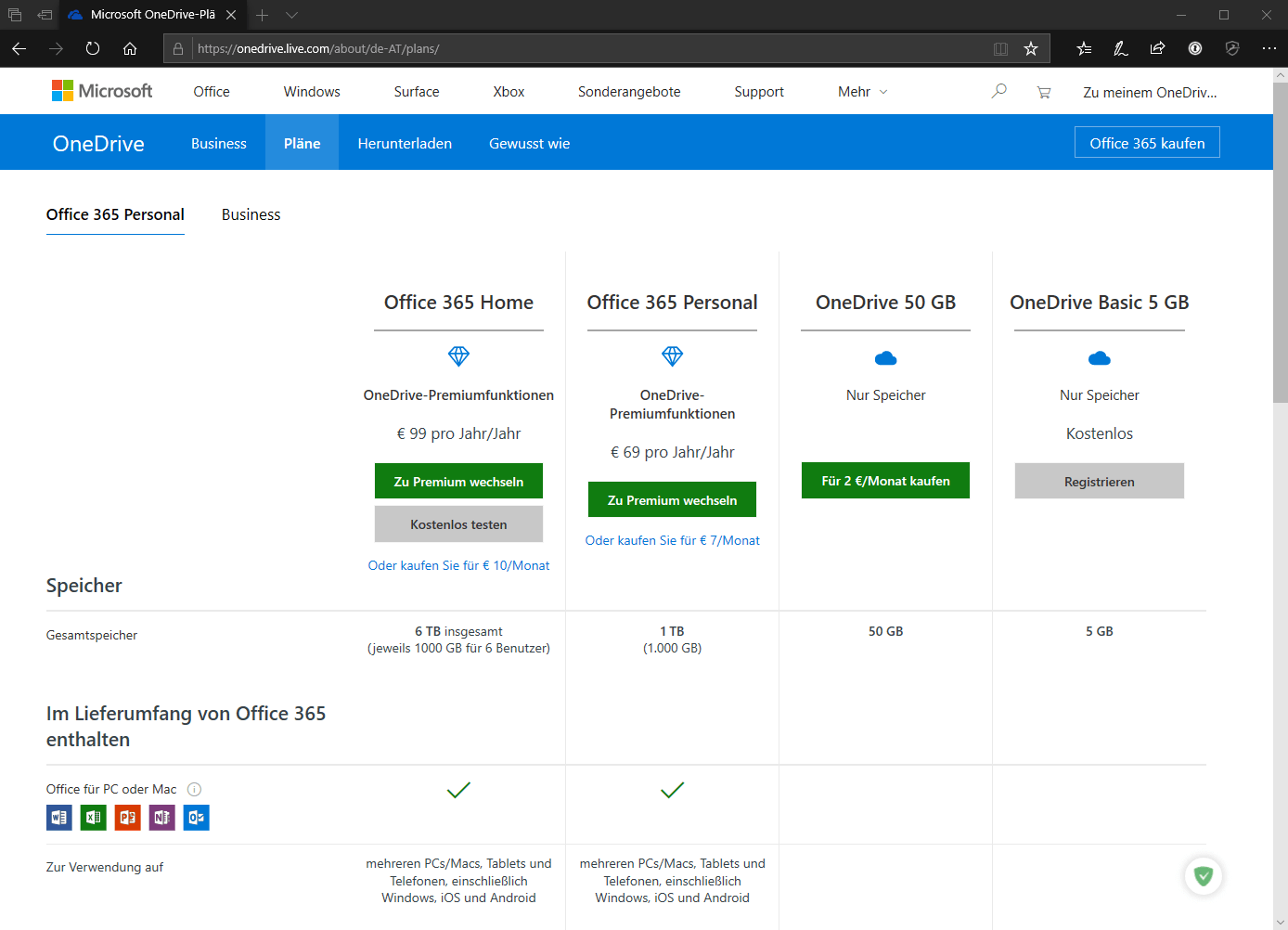This screenshot has height=930, width=1288.
Task: Click the Word app icon
Action: (59, 818)
